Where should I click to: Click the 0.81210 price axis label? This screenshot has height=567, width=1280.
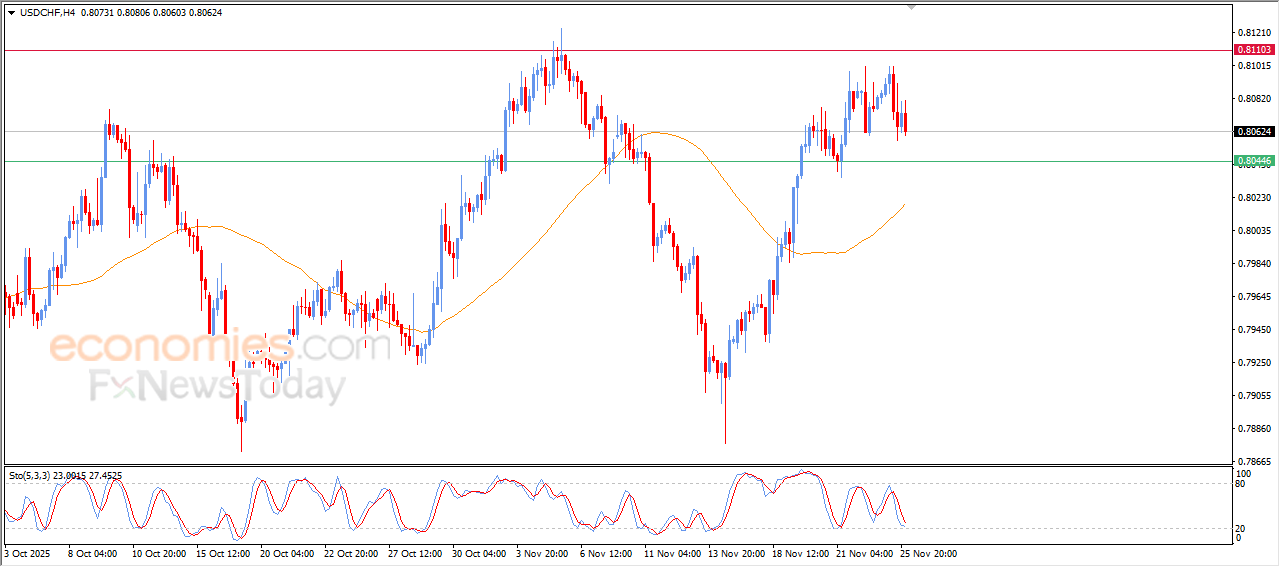tap(1253, 33)
